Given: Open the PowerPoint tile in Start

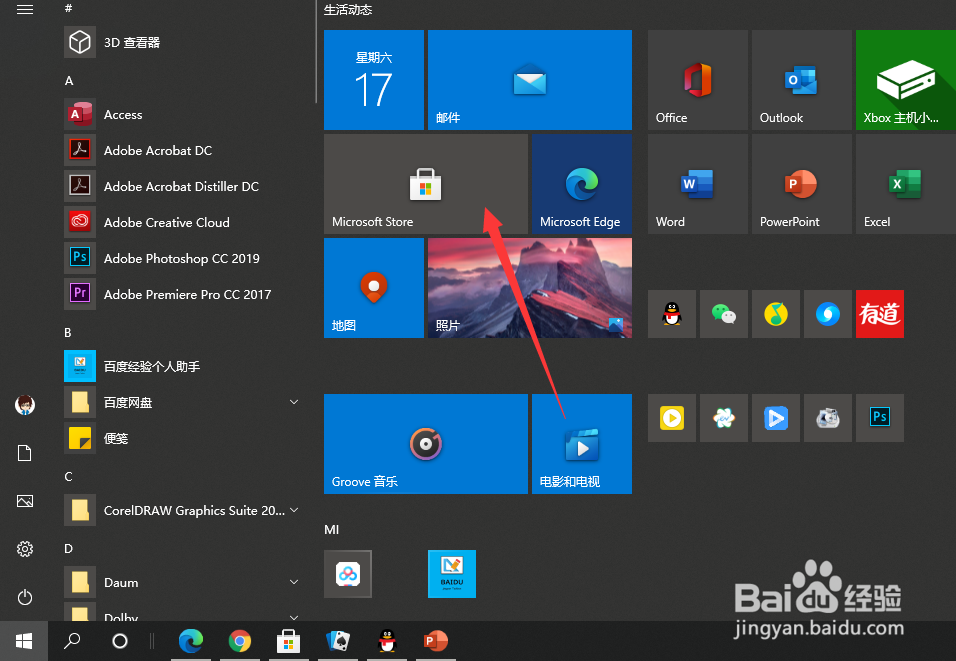Looking at the screenshot, I should 802,184.
